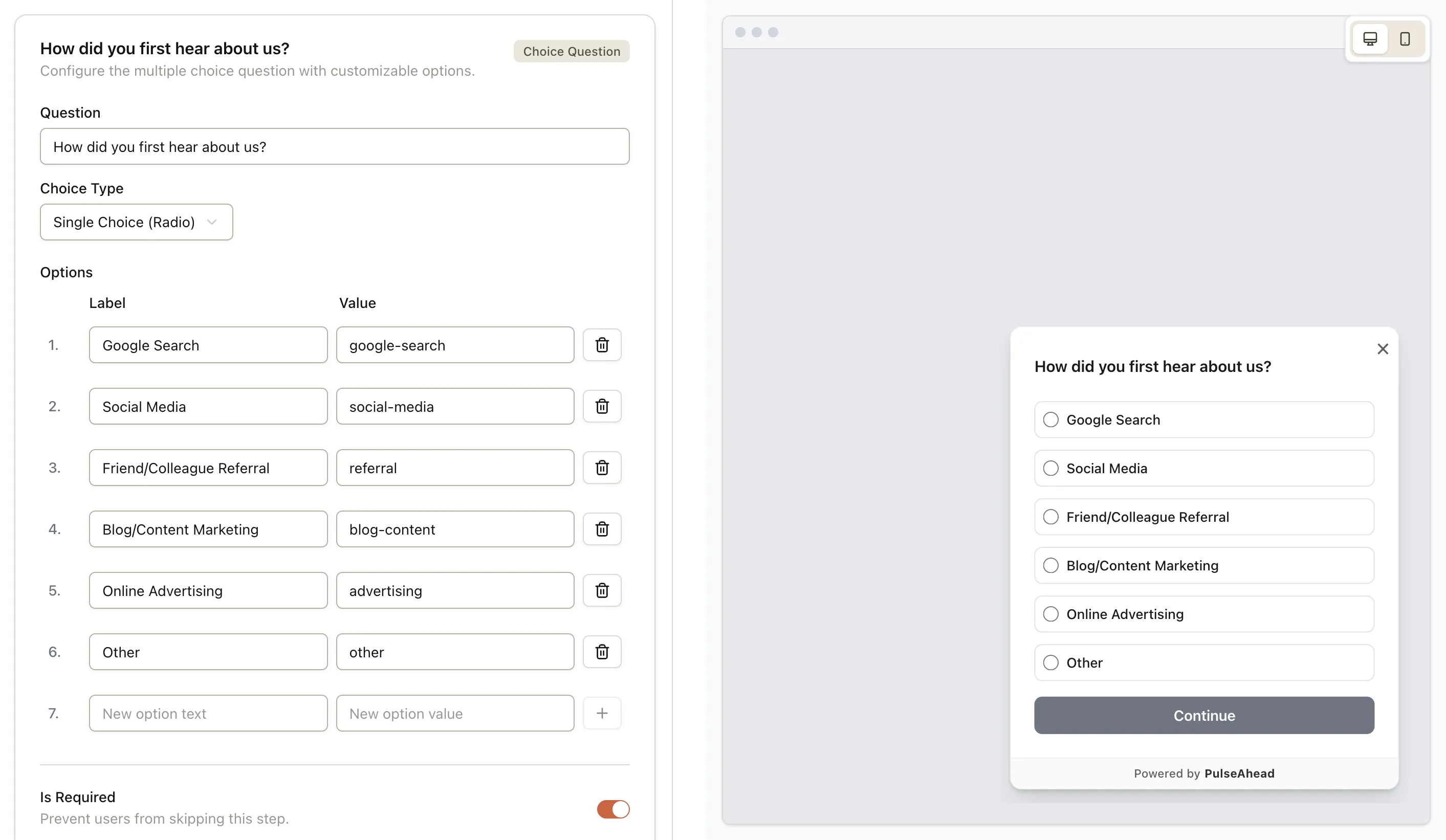Open the Single Choice (Radio) dropdown
The height and width of the screenshot is (840, 1446).
[136, 222]
